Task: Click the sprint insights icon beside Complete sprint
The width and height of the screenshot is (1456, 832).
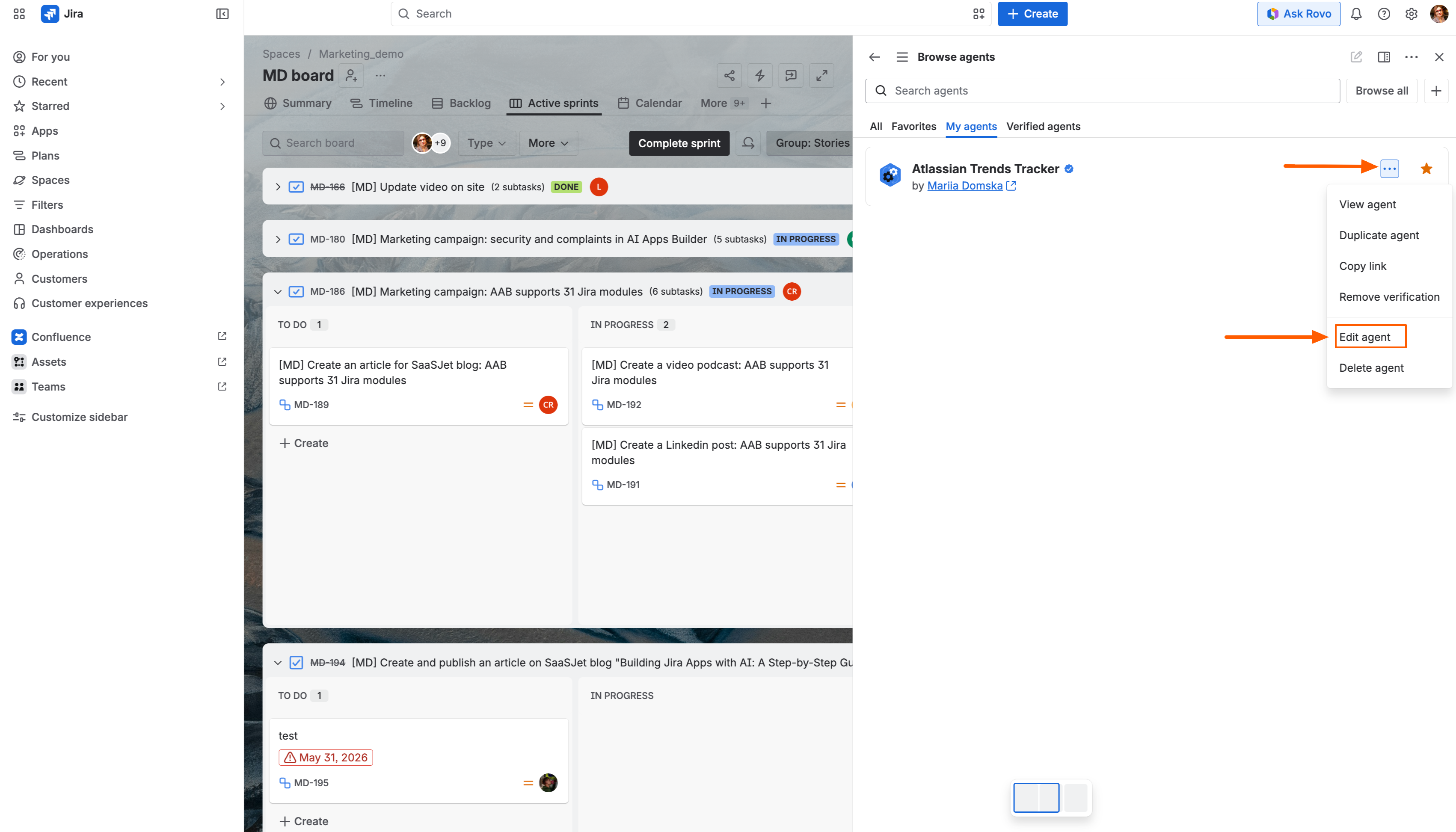Action: (749, 143)
